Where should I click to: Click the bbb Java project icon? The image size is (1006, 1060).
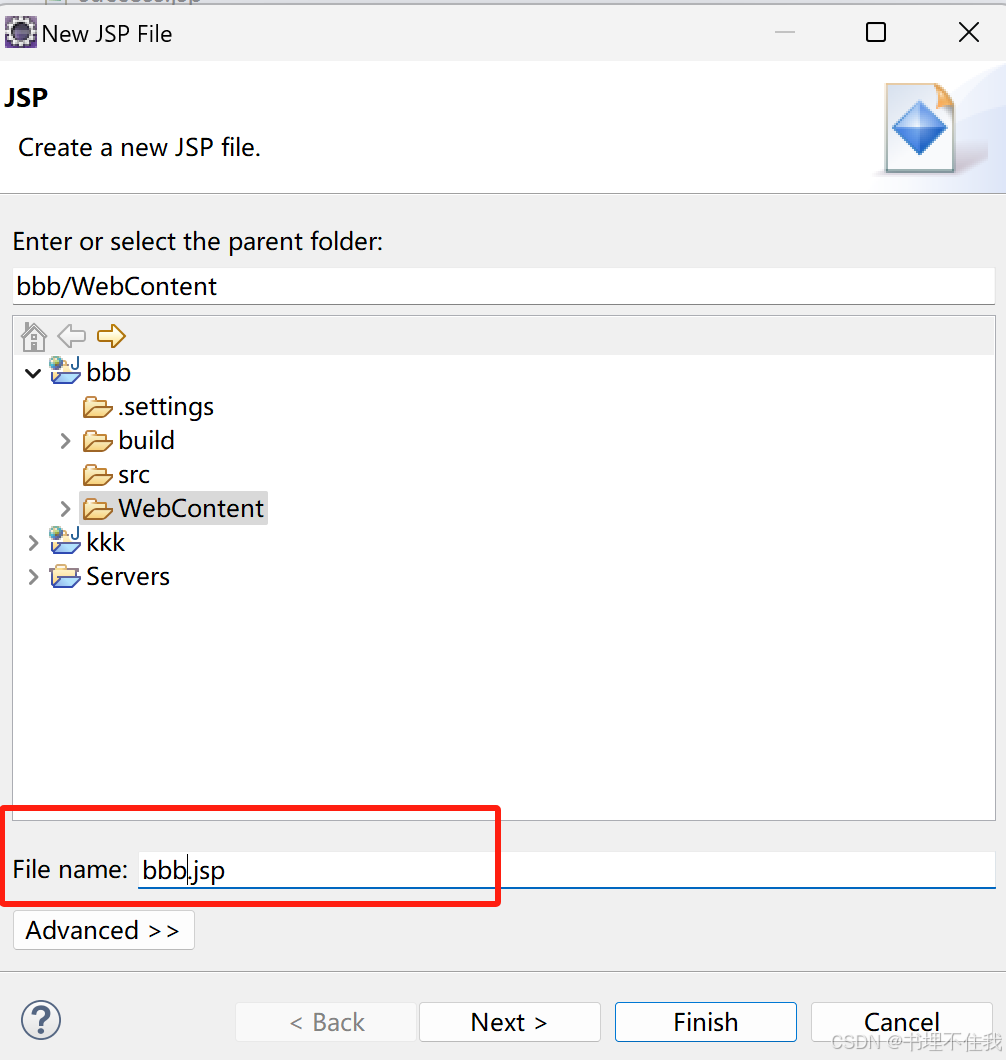coord(64,371)
